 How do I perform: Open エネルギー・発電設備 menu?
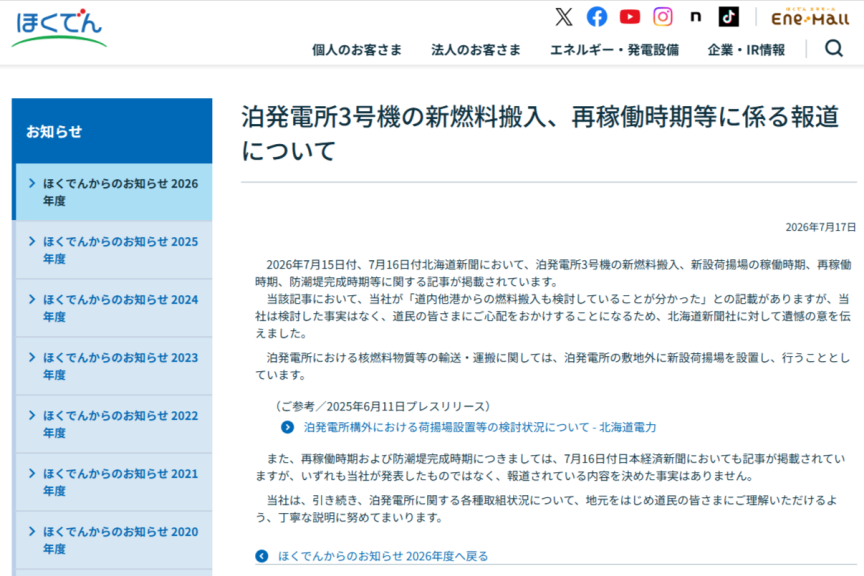(x=614, y=50)
